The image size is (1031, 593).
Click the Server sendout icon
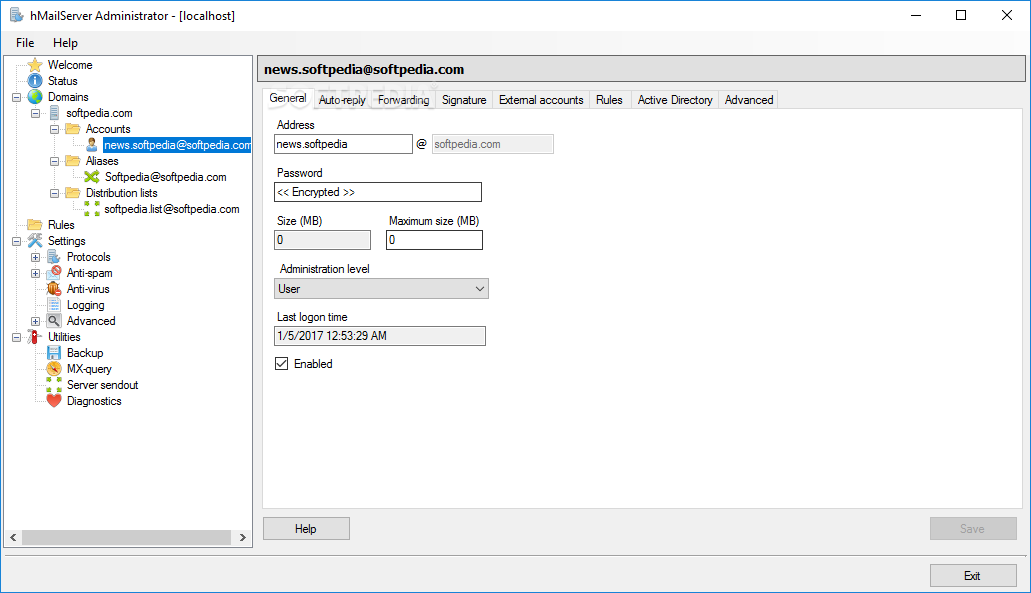(54, 385)
